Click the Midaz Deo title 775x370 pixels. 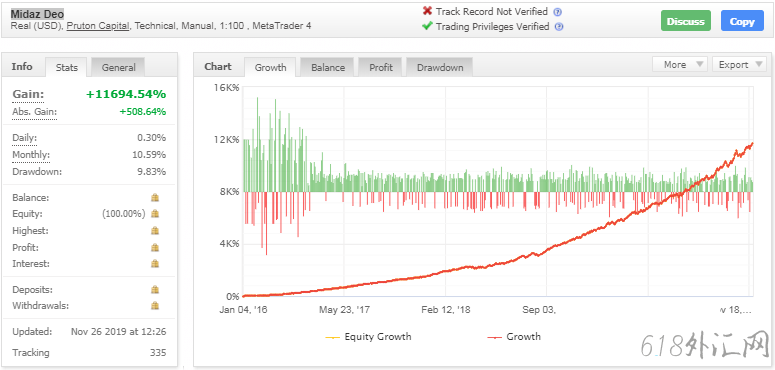tap(37, 14)
